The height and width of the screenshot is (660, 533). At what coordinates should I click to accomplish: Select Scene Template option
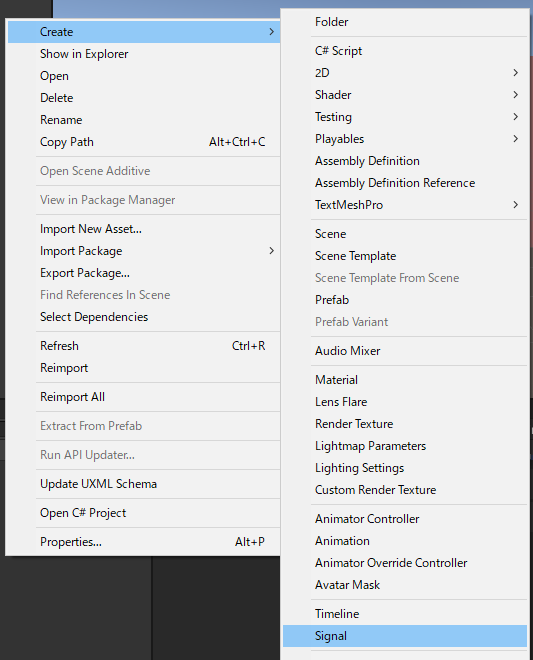pos(405,256)
